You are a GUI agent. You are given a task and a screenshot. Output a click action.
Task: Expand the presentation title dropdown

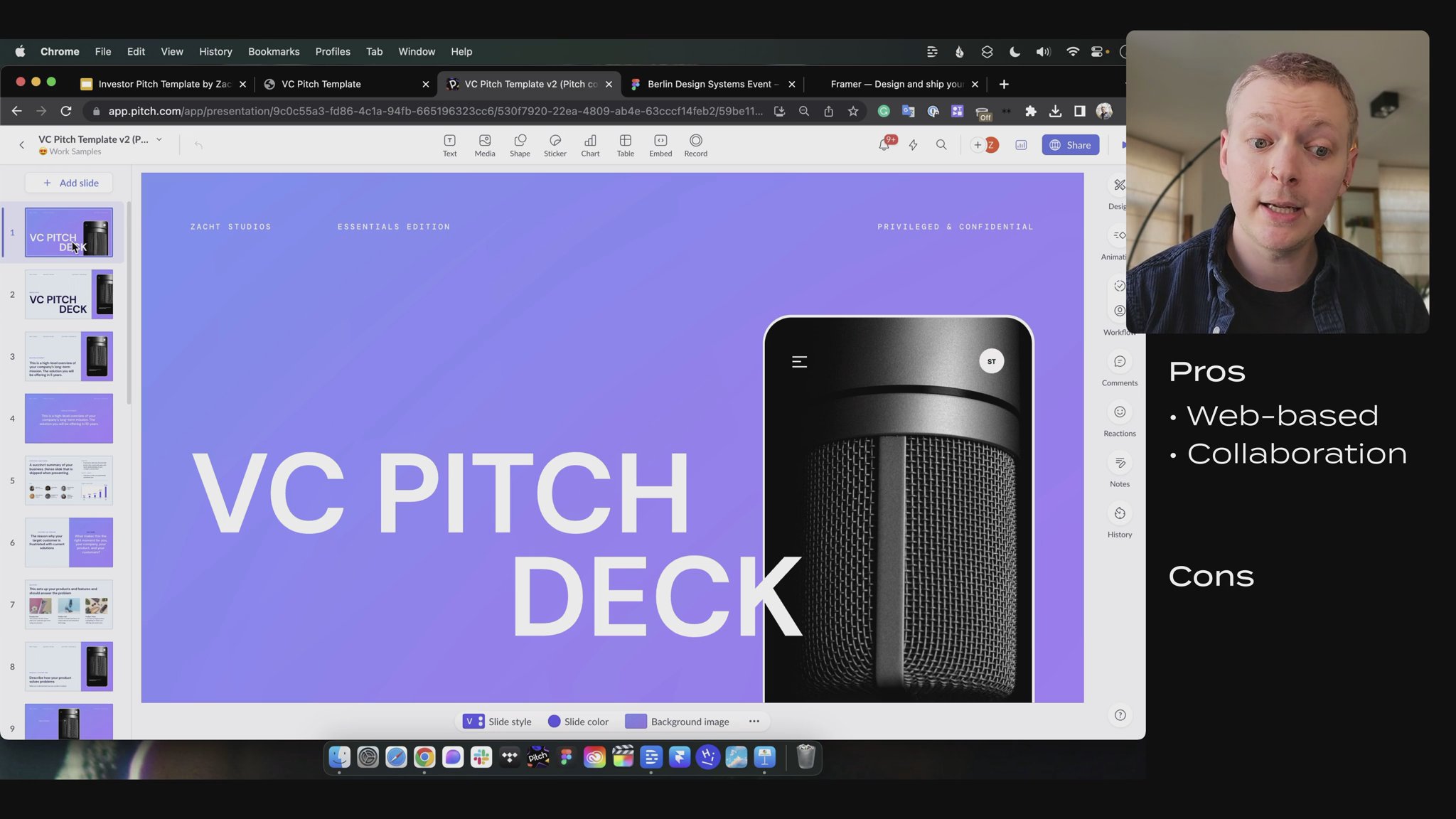(x=159, y=139)
